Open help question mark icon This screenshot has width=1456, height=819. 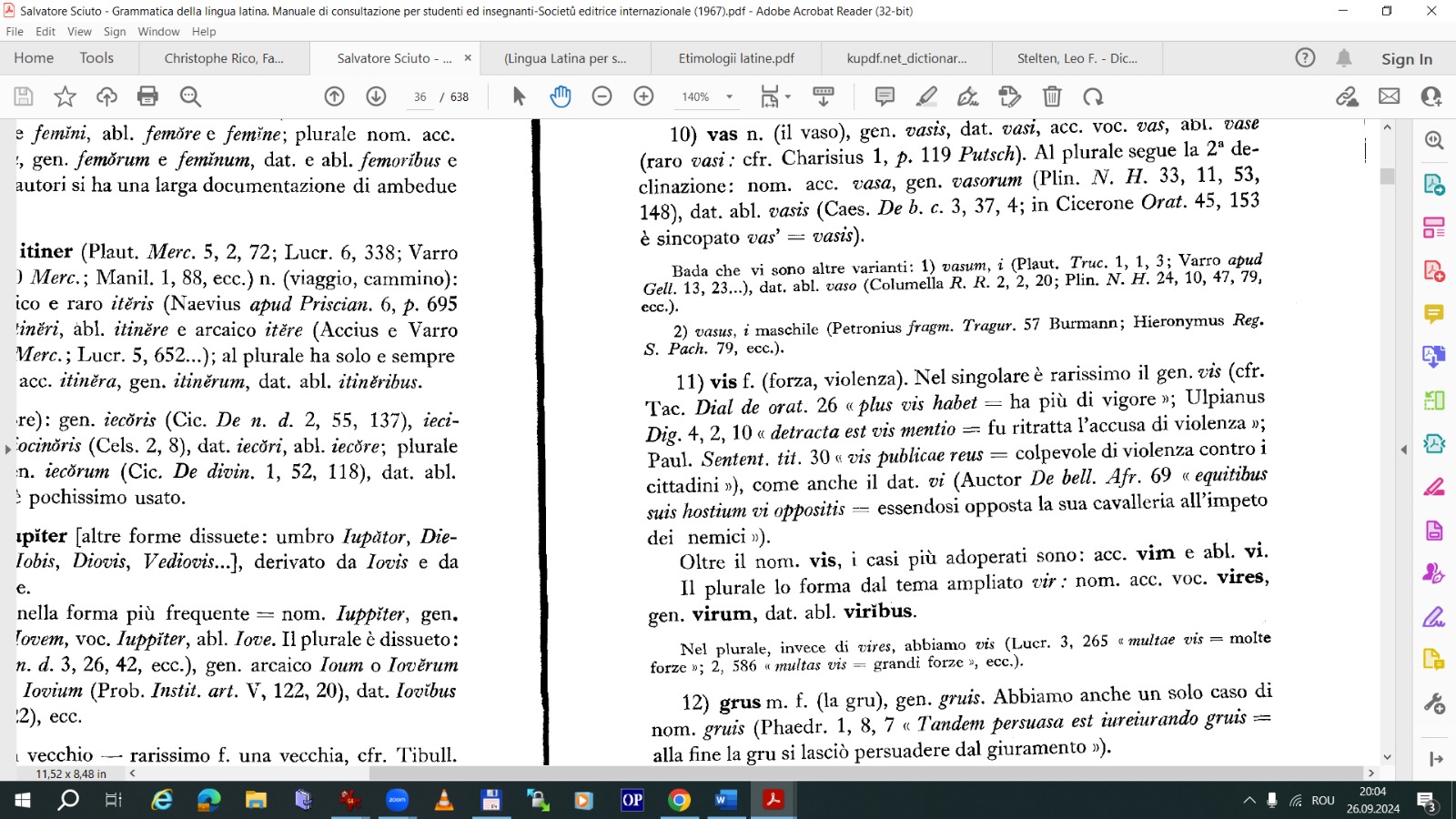click(x=1305, y=58)
